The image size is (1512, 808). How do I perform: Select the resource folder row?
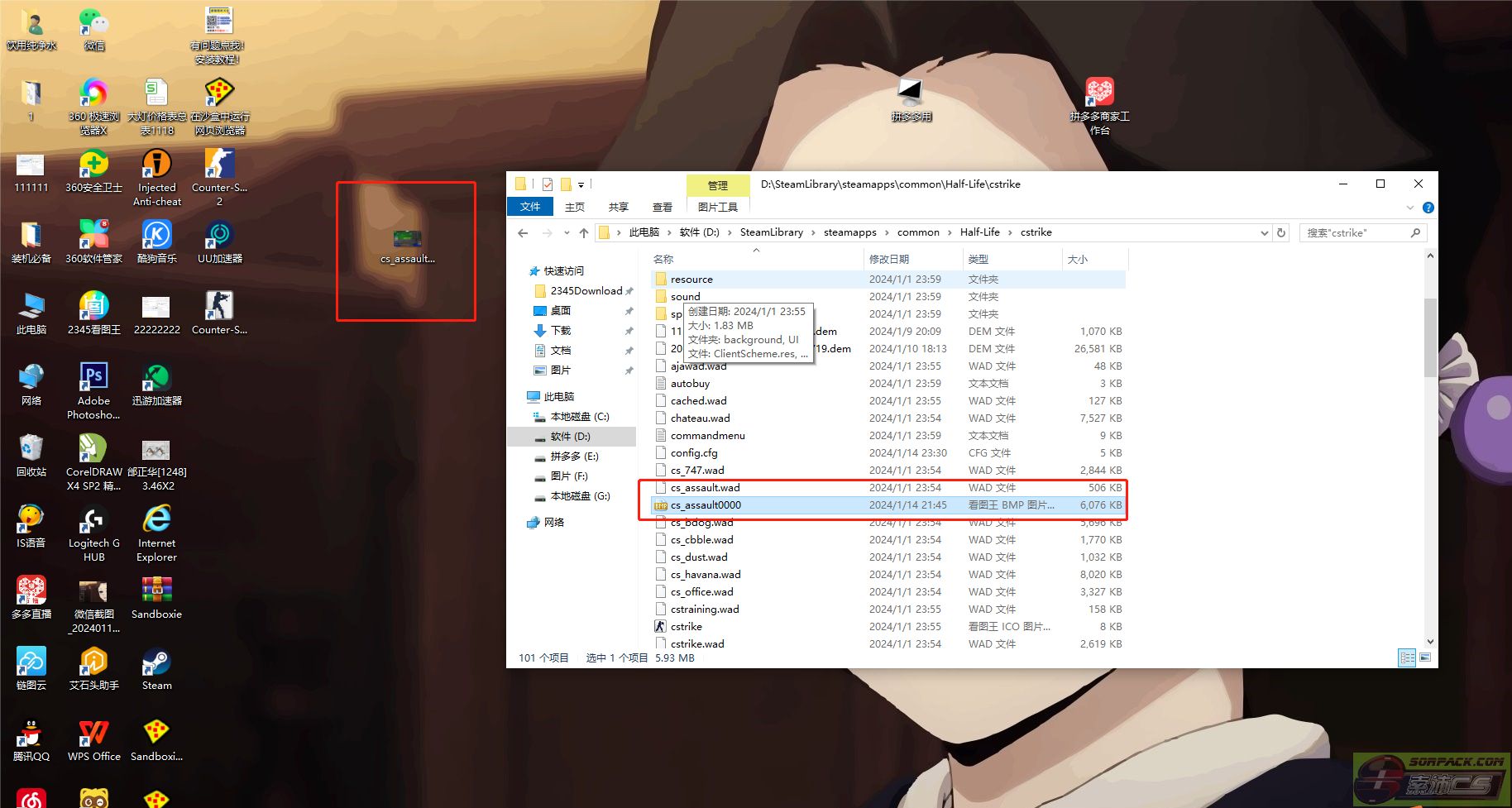[x=888, y=280]
